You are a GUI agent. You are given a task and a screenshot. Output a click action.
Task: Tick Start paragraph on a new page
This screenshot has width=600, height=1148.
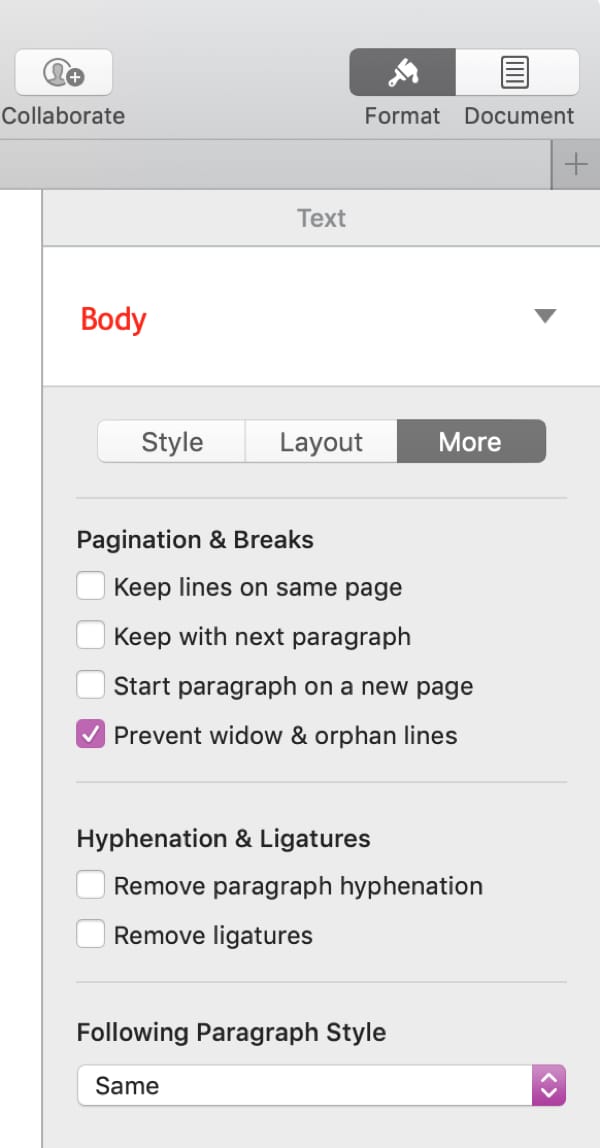tap(91, 685)
